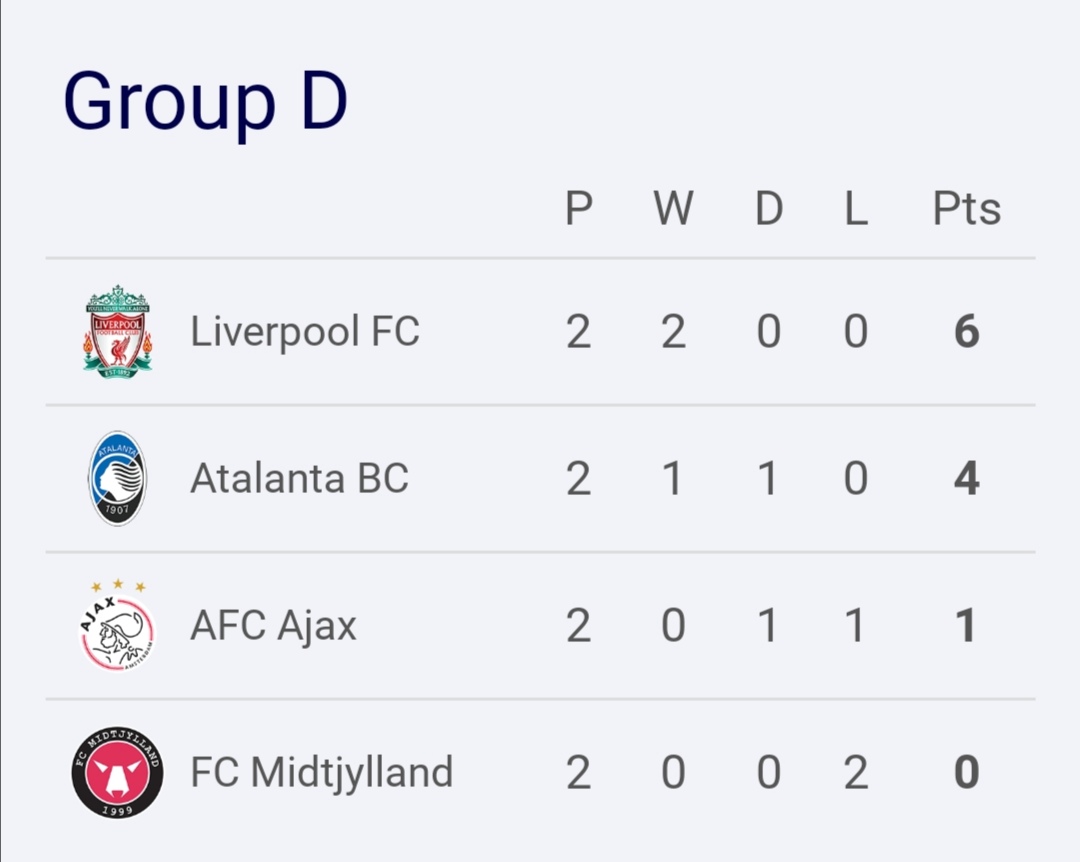Click the Pts column header

966,209
